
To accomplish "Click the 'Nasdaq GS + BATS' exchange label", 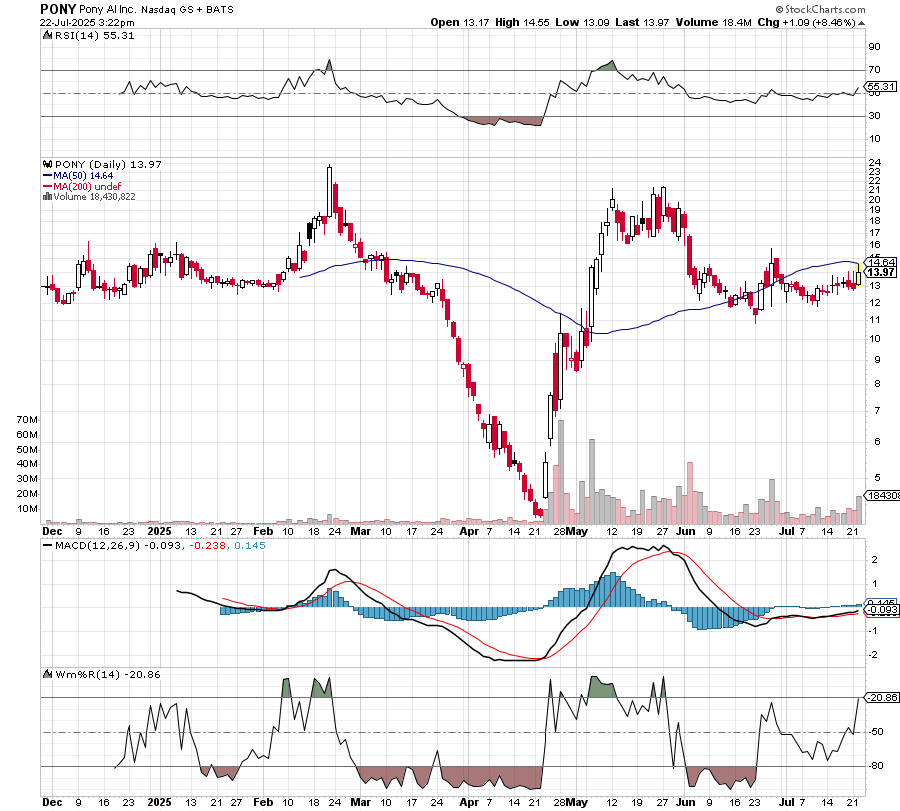I will 187,9.
